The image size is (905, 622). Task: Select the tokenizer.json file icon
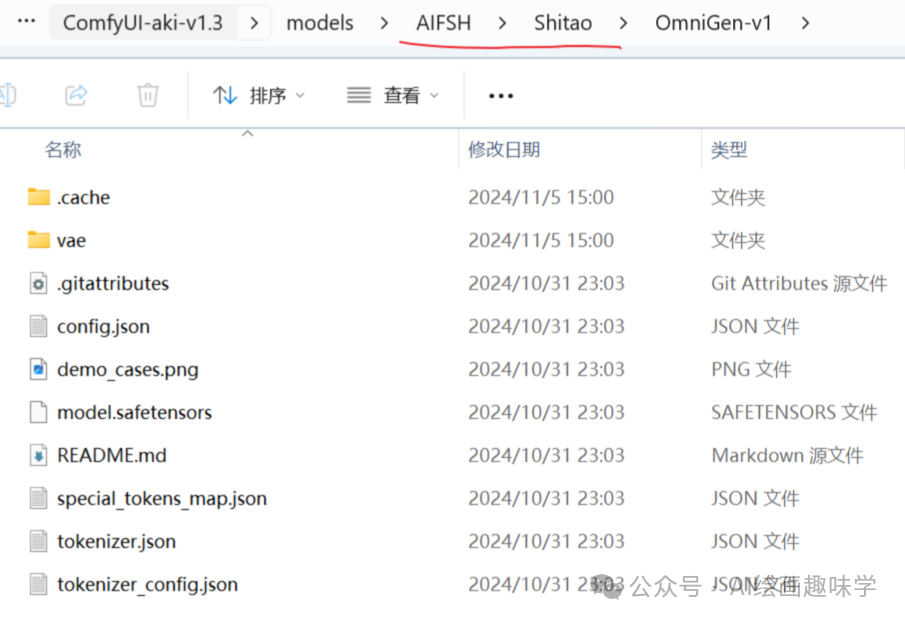click(x=39, y=541)
